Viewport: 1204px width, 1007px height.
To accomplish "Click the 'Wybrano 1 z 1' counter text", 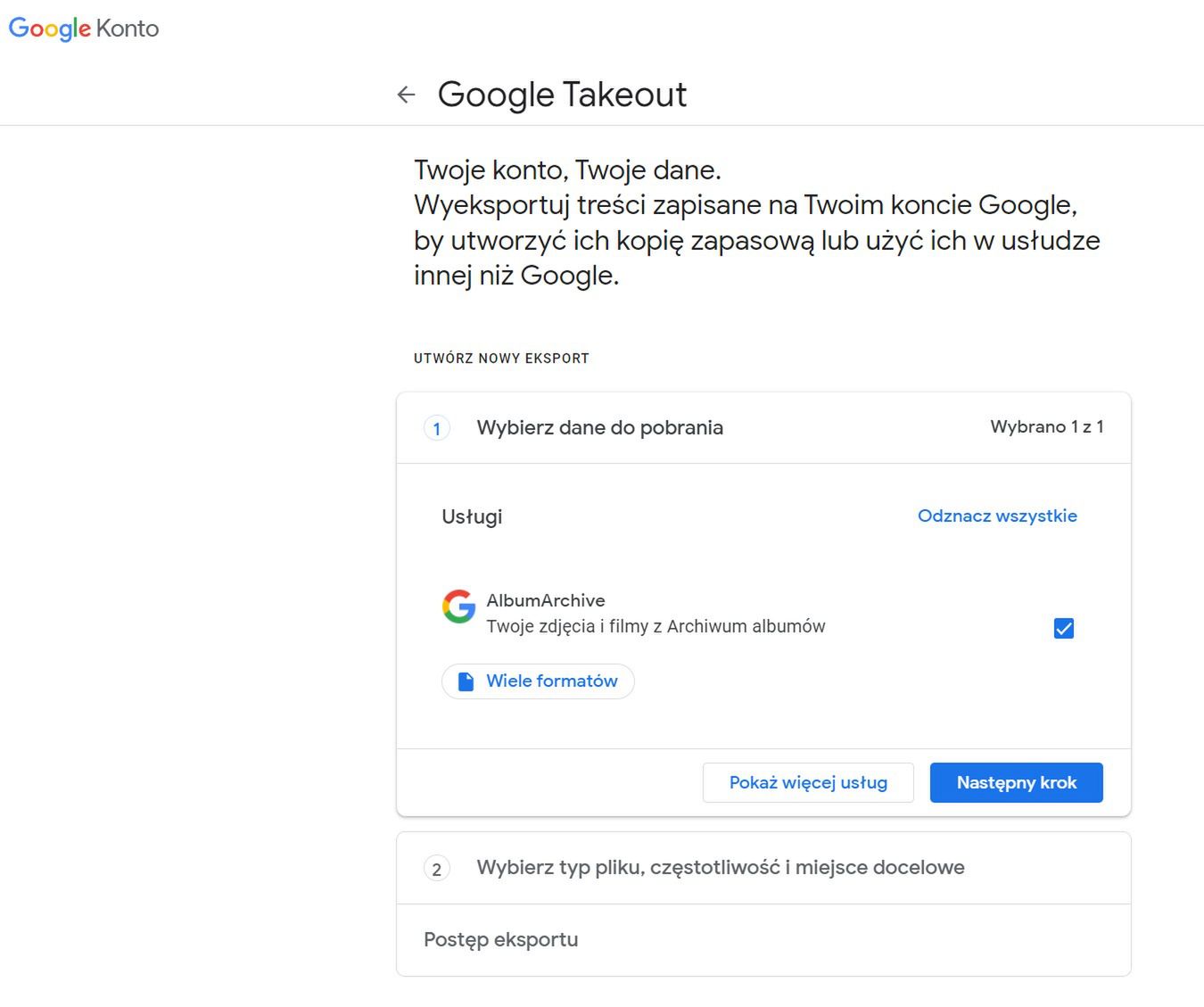I will coord(1047,427).
